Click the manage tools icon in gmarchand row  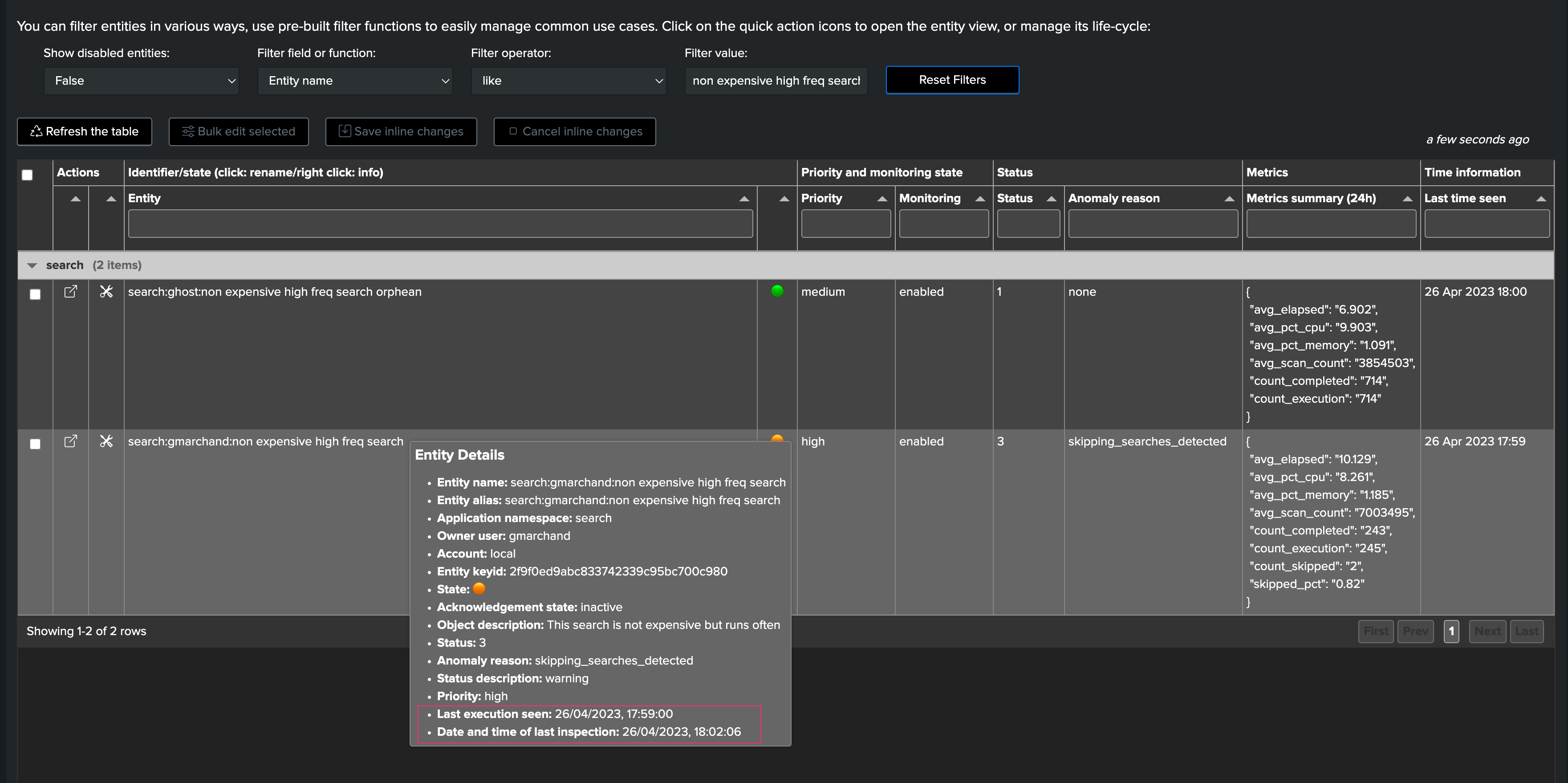[x=106, y=441]
